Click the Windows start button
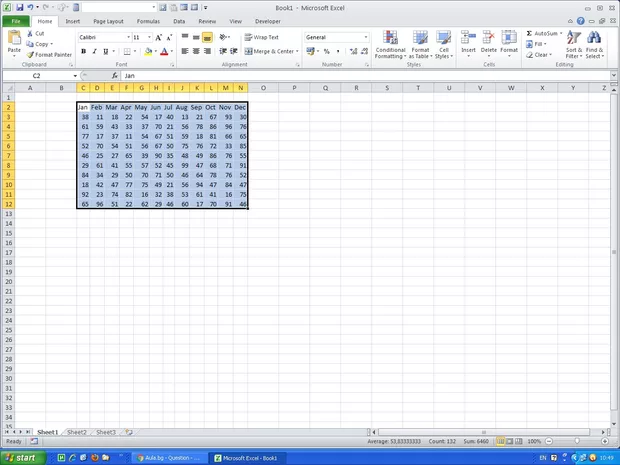 20,457
